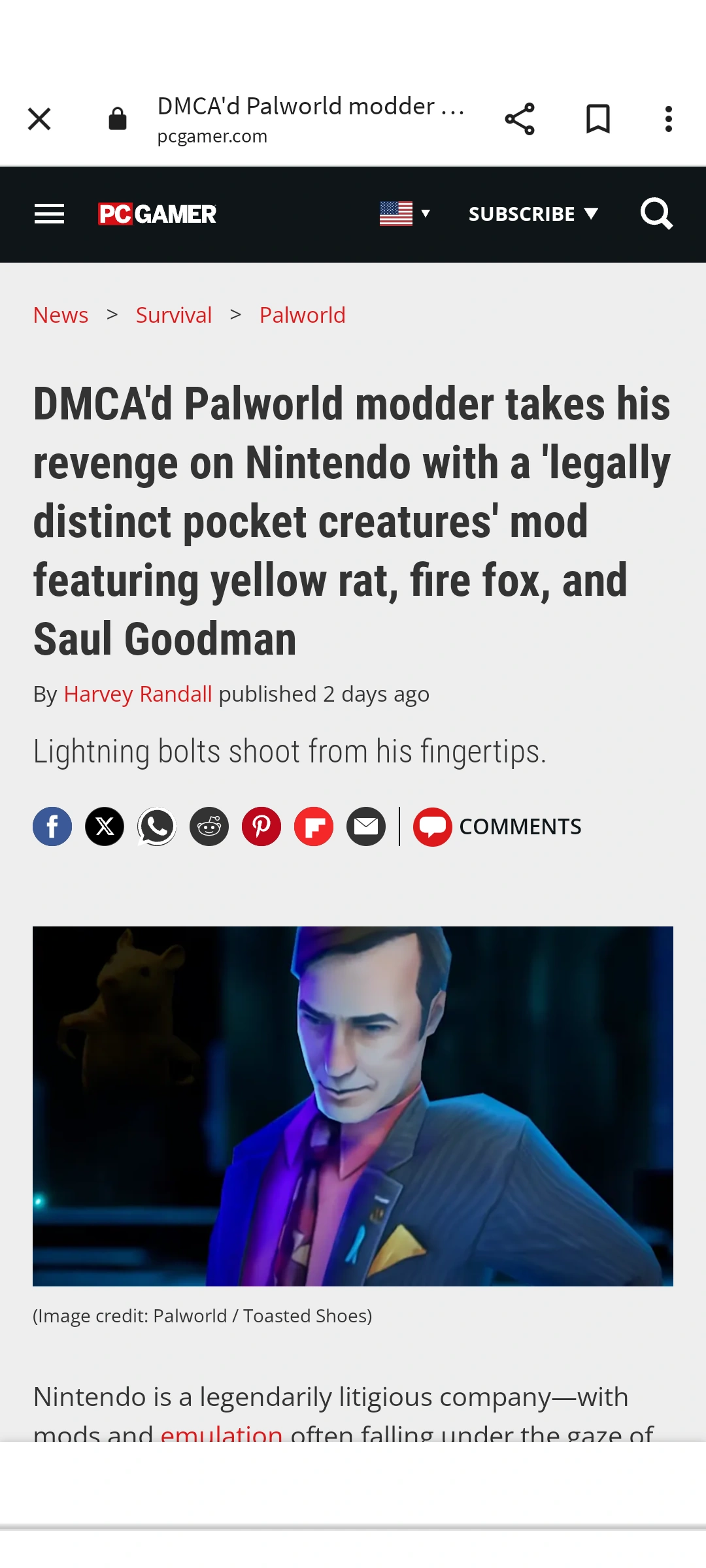Share the article on Flipboard
This screenshot has width=706, height=1568.
pos(314,826)
